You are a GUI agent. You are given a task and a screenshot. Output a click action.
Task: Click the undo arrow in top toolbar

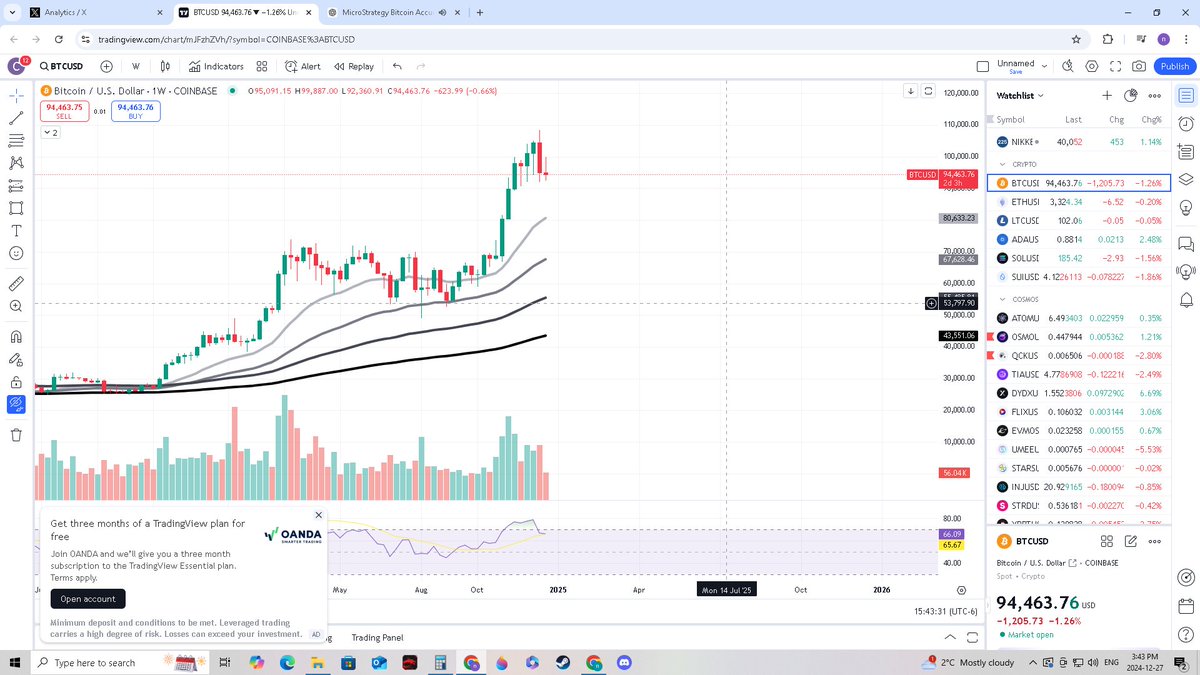(397, 66)
